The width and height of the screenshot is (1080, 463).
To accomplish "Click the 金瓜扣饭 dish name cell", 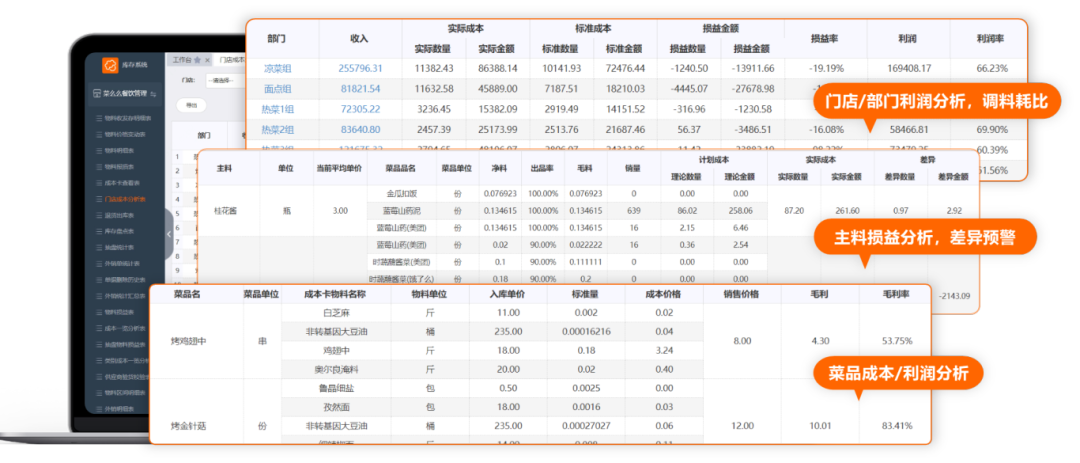I will tap(400, 194).
